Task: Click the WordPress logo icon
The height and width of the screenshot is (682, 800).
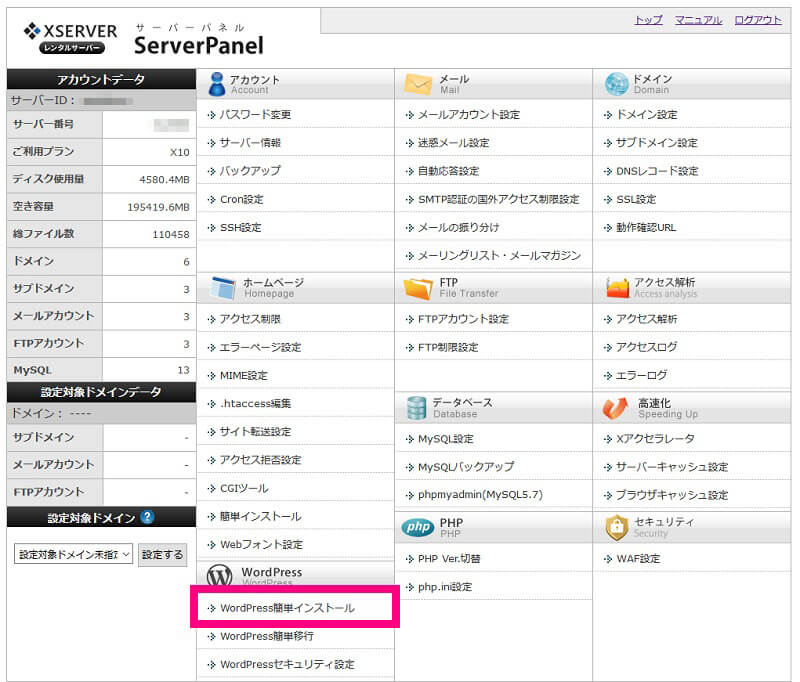Action: pyautogui.click(x=220, y=575)
